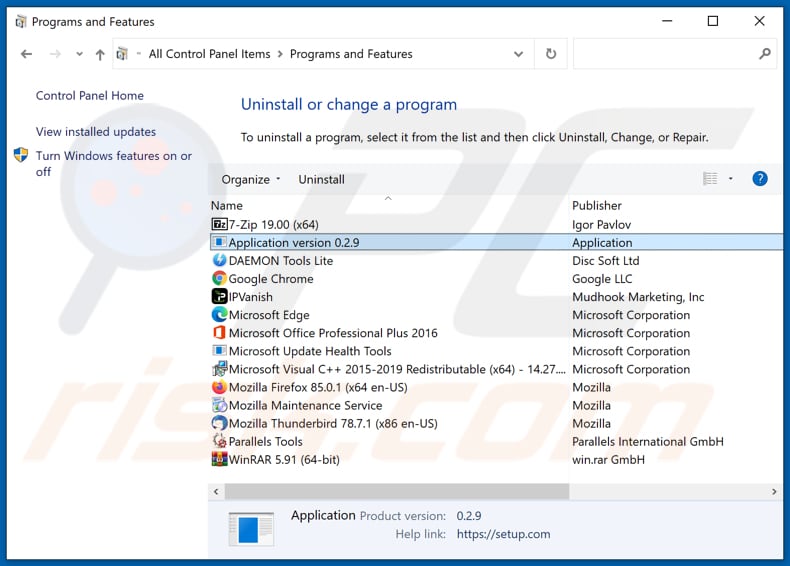Viewport: 790px width, 566px height.
Task: Click publisher Mudhook Marketing, Inc cell
Action: coord(638,297)
